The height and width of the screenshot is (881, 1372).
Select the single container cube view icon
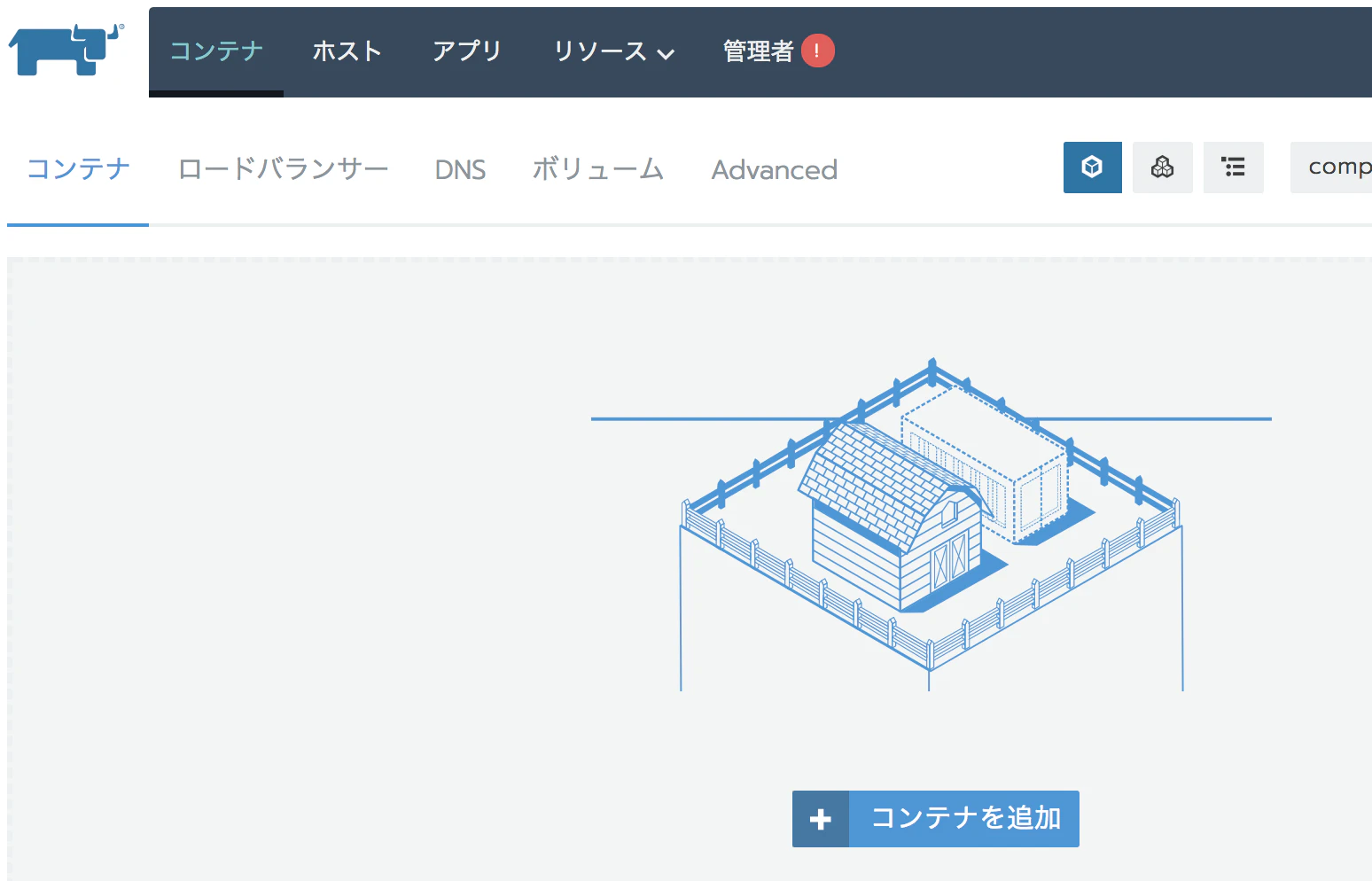pyautogui.click(x=1092, y=168)
